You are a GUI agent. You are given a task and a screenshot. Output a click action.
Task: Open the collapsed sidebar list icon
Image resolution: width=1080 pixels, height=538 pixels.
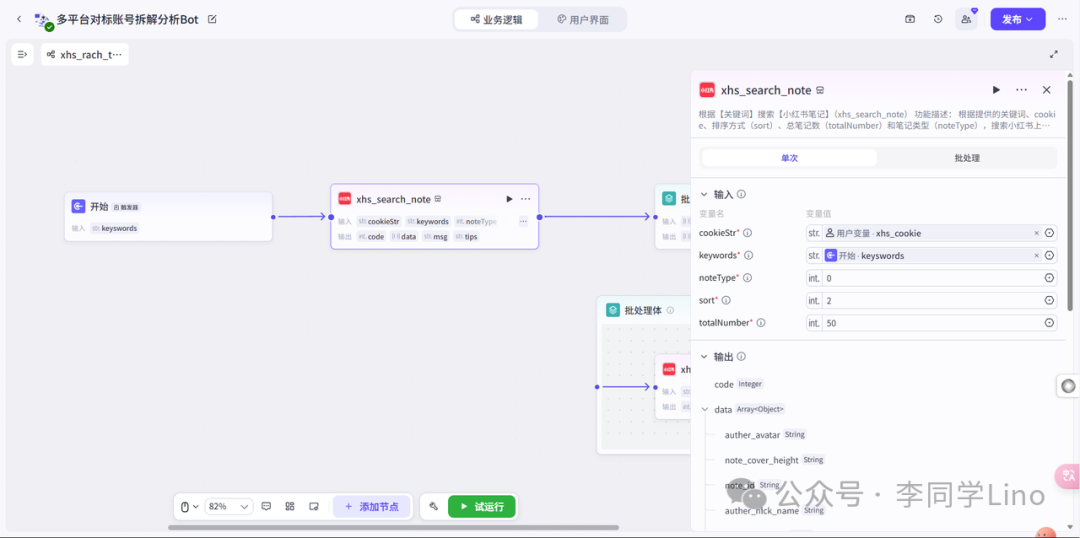point(22,54)
